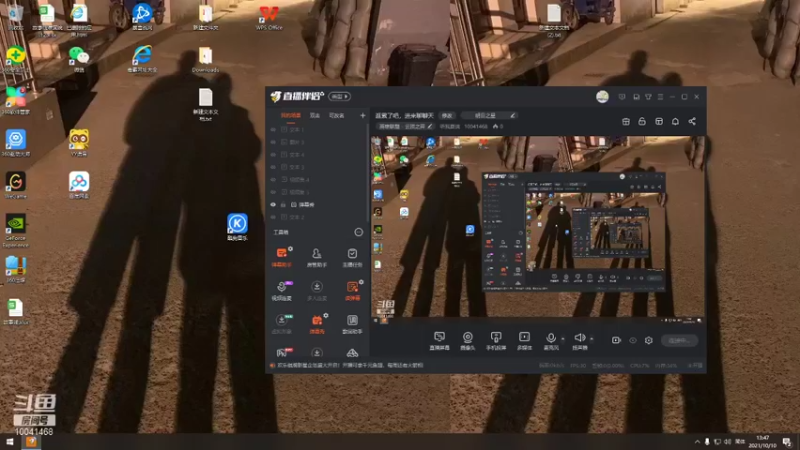Viewport: 800px width, 450px height.
Task: Start 视频连麦 from the toolbox
Action: pyautogui.click(x=281, y=290)
